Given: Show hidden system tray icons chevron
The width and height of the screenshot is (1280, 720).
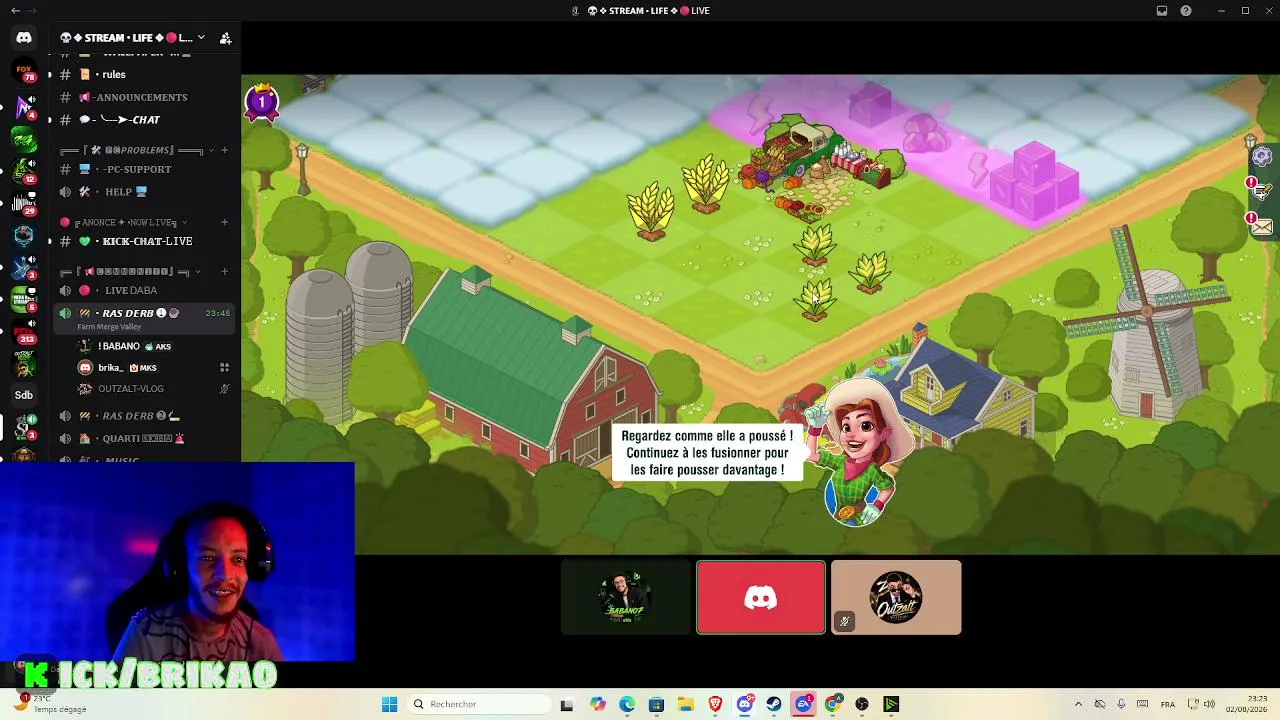Looking at the screenshot, I should click(x=1078, y=704).
